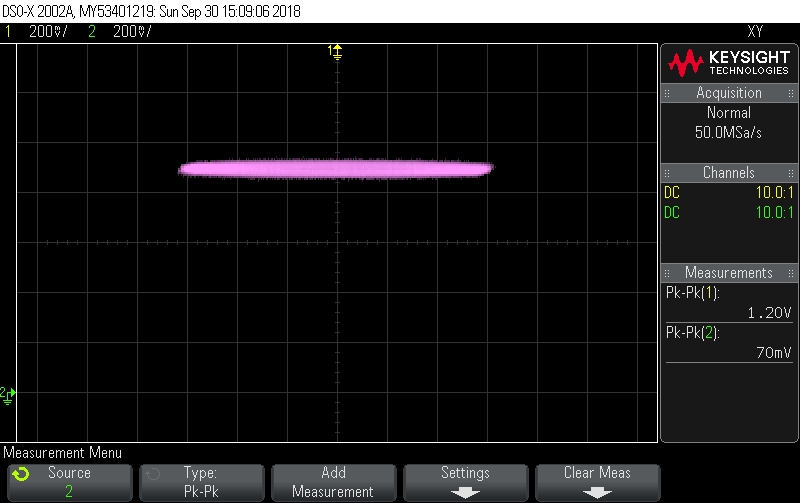The image size is (800, 503).
Task: Click the green DC coupling label for channel 2
Action: pyautogui.click(x=672, y=212)
